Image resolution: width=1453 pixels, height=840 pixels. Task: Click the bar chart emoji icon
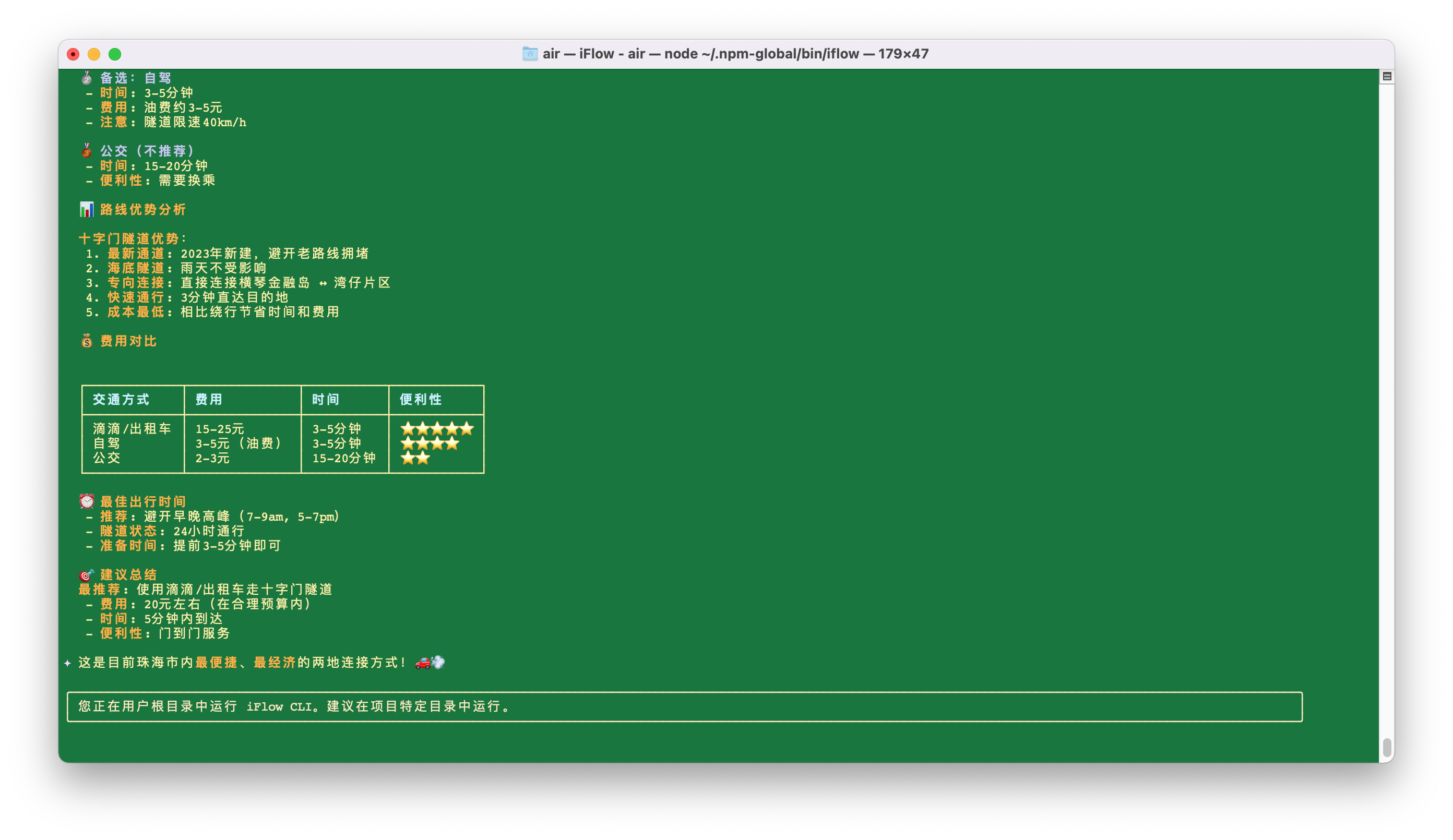click(x=87, y=209)
